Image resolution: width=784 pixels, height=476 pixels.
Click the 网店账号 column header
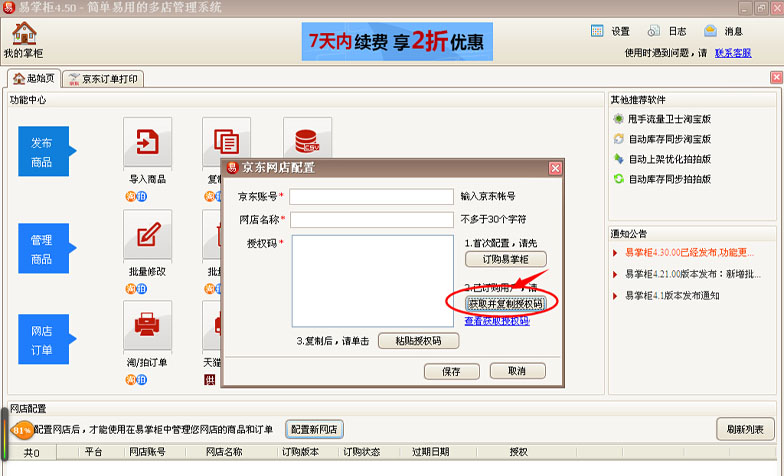coord(147,452)
